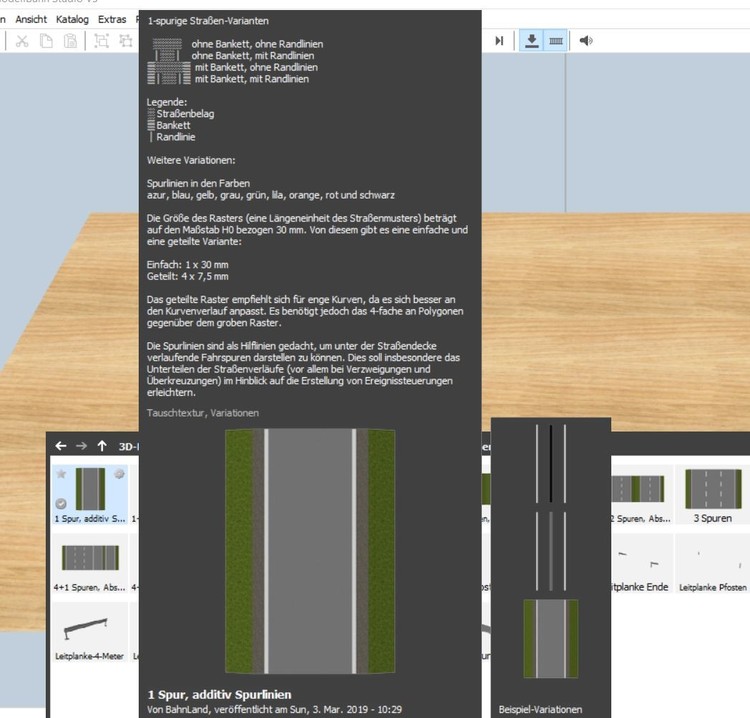Go up one catalog level
The height and width of the screenshot is (718, 750).
[102, 446]
